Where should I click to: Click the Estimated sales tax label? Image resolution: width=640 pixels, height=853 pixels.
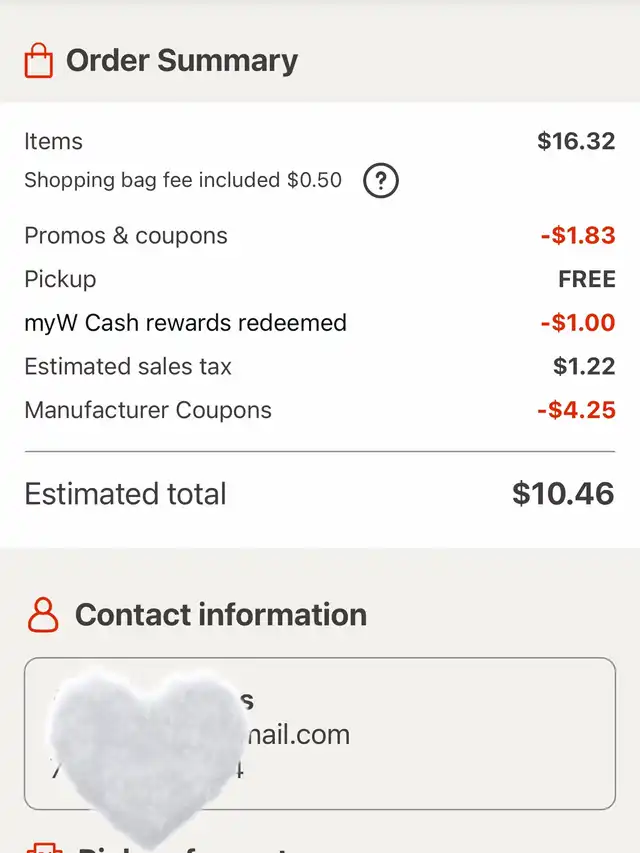click(128, 367)
